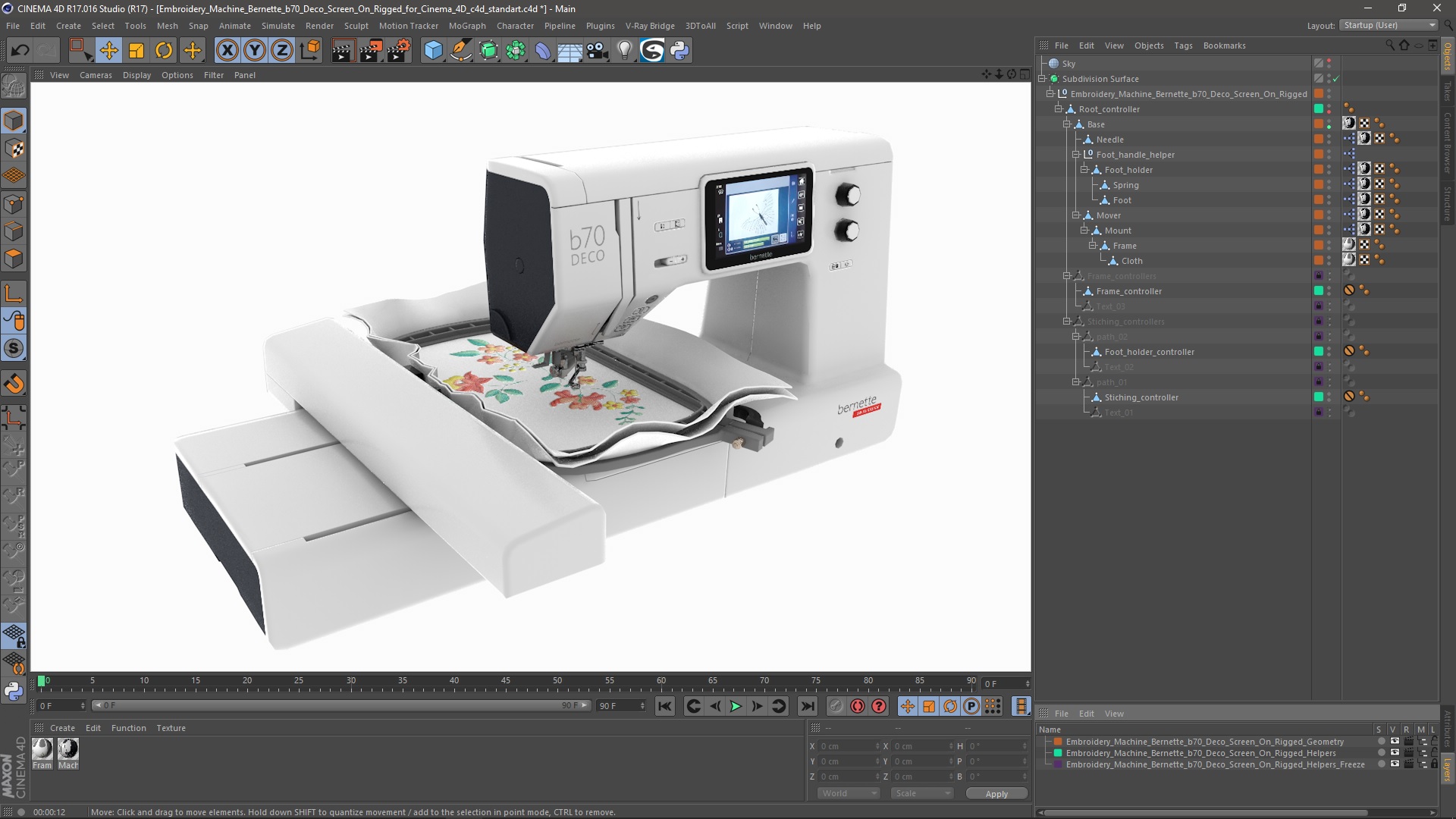Screen dimensions: 1456x819
Task: Select the Move tool icon
Action: [x=108, y=51]
